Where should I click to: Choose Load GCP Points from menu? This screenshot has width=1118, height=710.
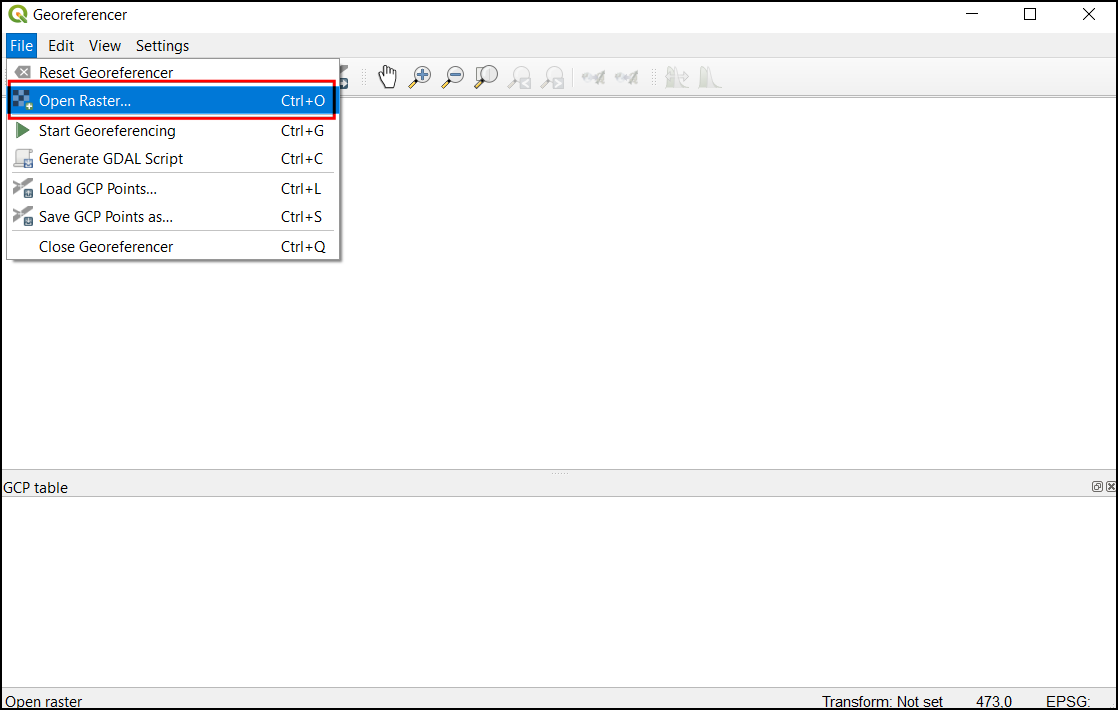[97, 189]
